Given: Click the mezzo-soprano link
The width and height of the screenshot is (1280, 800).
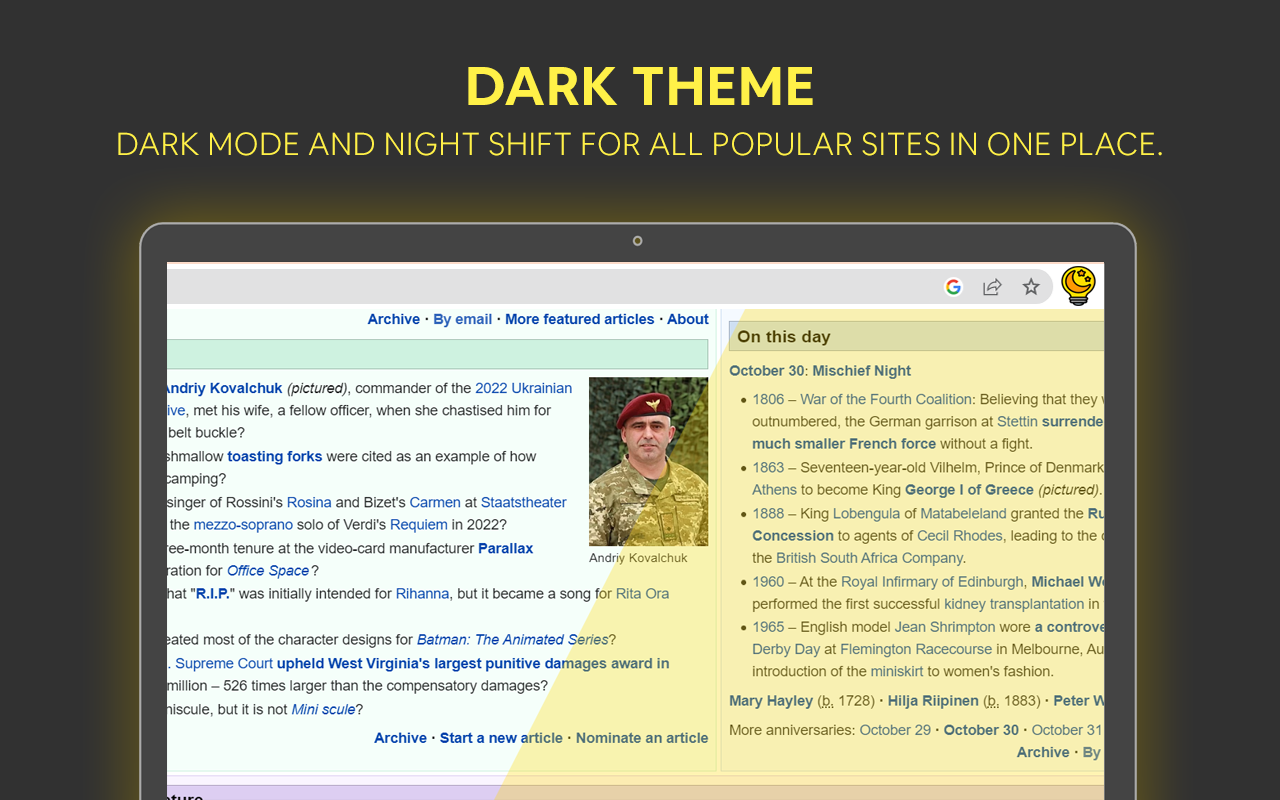Looking at the screenshot, I should 243,524.
